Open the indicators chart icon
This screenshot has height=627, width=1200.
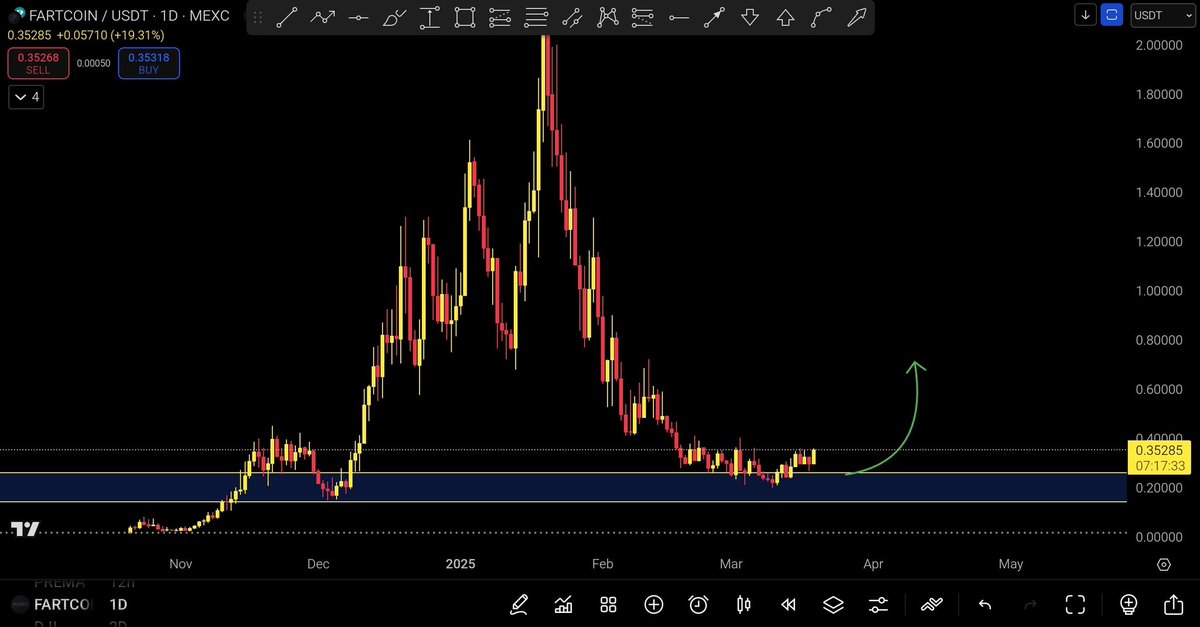pyautogui.click(x=563, y=603)
